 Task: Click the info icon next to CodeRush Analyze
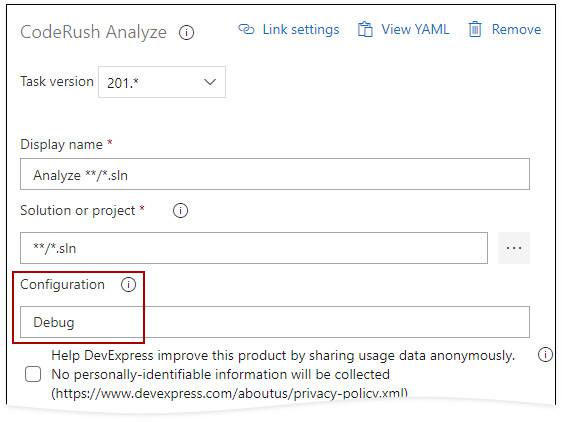pos(186,33)
